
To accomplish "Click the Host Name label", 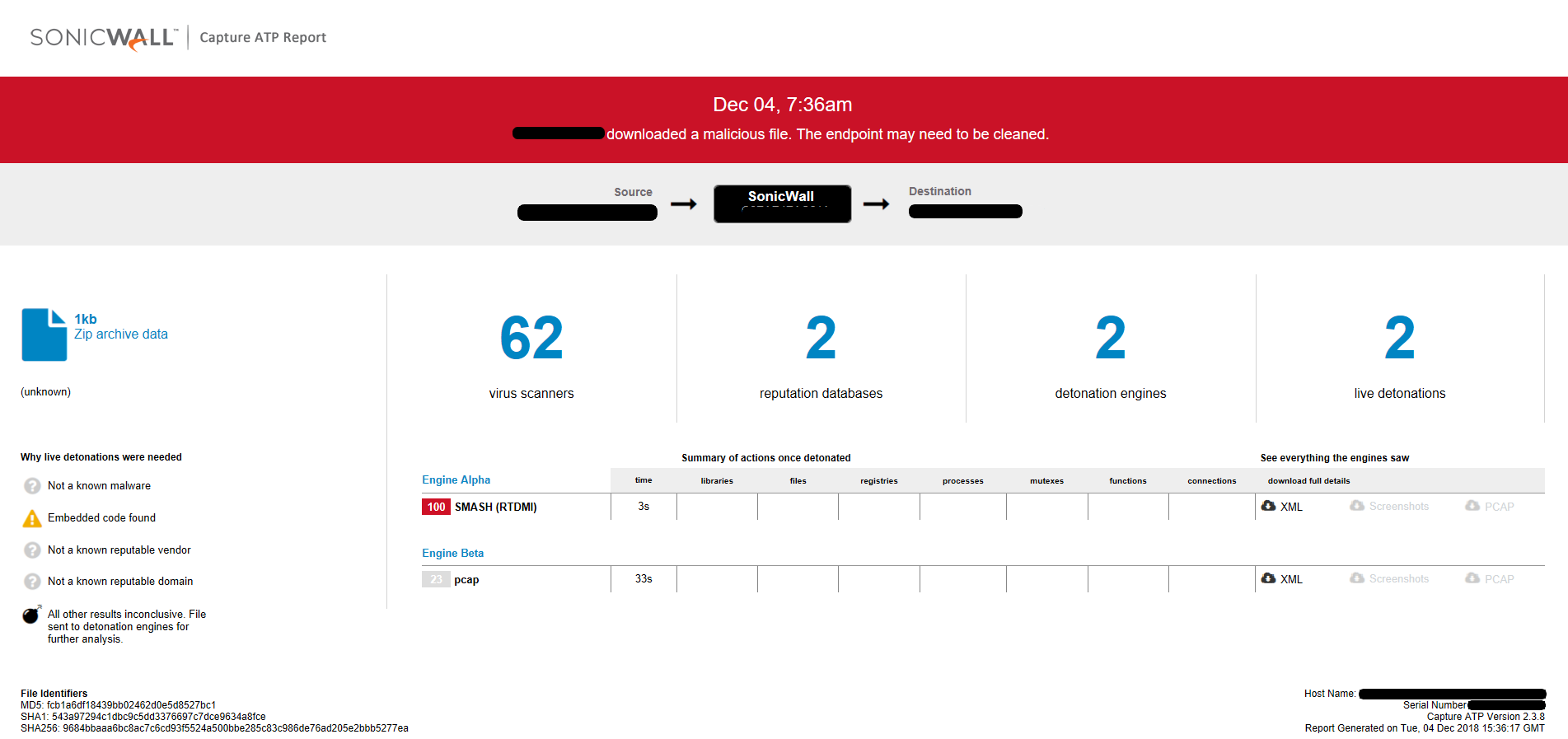I will tap(1330, 694).
